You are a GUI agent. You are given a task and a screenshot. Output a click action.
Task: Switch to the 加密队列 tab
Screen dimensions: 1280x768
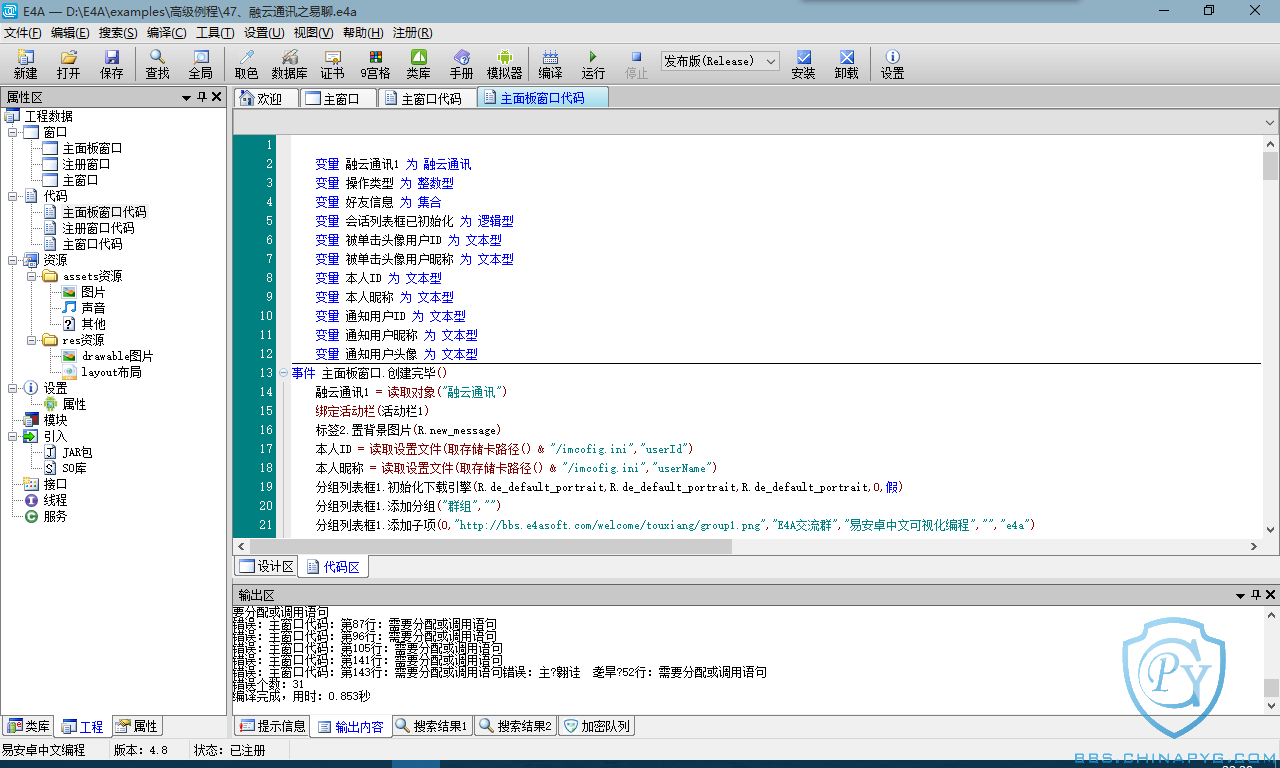596,726
